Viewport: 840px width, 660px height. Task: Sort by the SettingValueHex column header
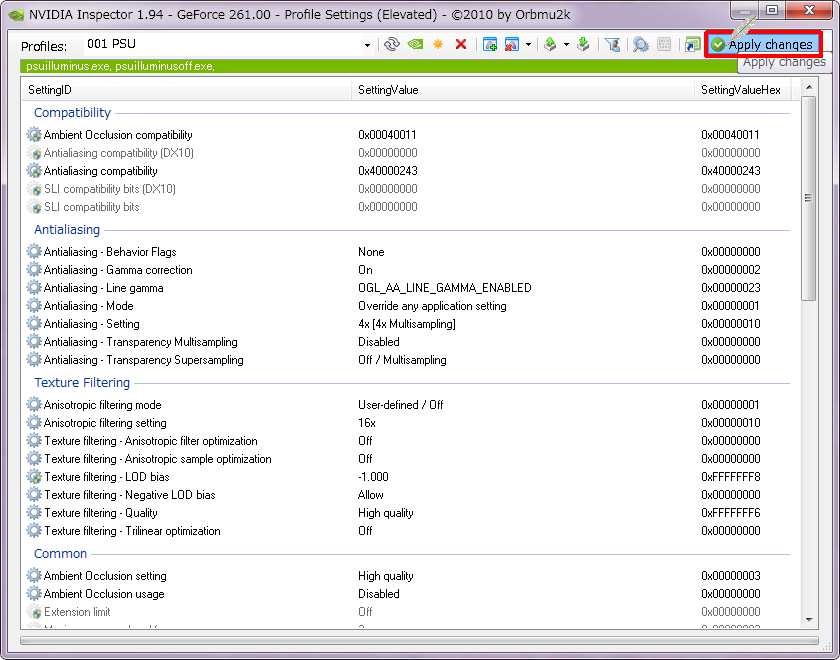pos(742,89)
